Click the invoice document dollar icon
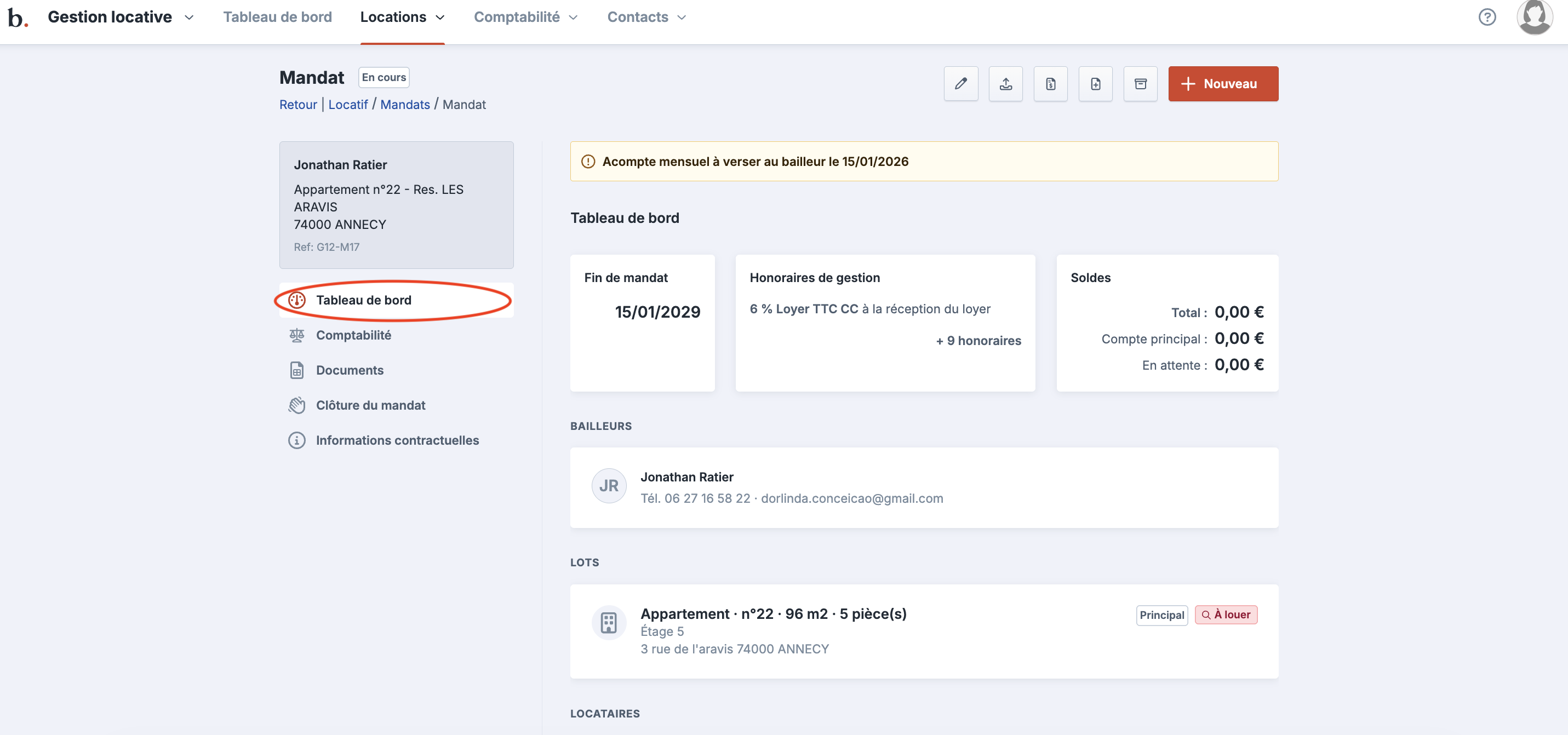The height and width of the screenshot is (735, 1568). click(x=1051, y=84)
